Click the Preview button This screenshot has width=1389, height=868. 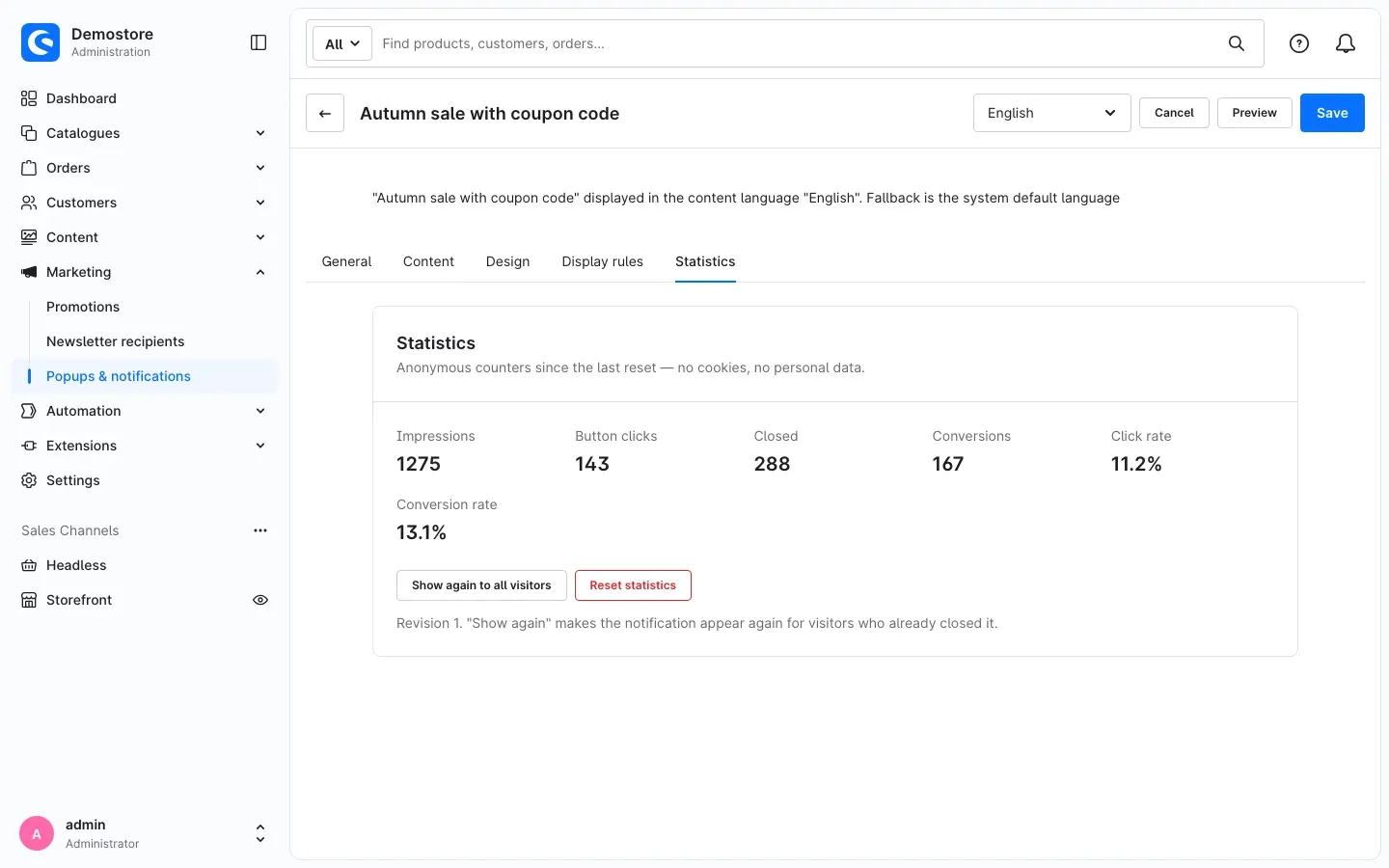[1255, 113]
